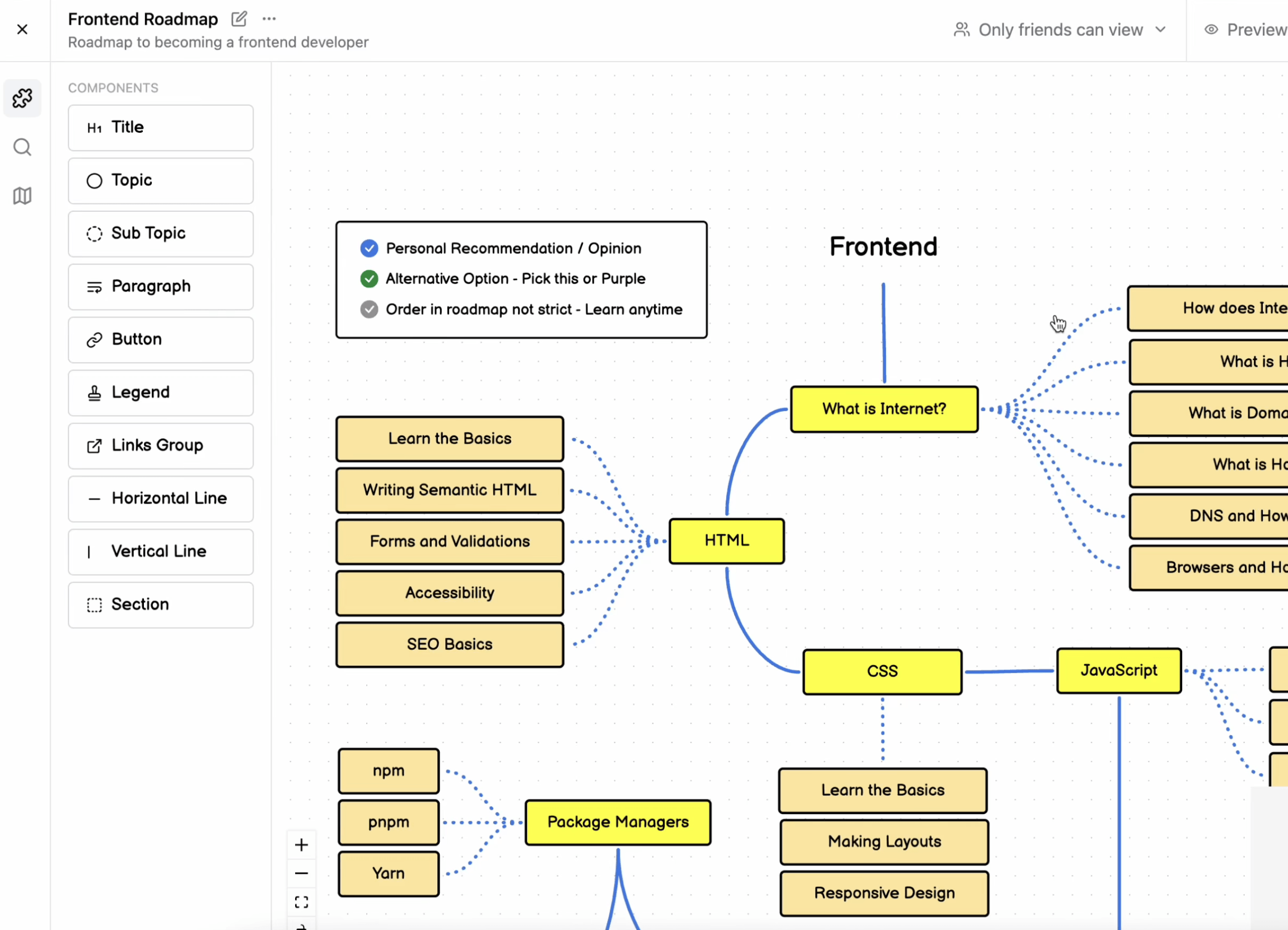Click the fit-view frame icon
Screen dimensions: 1288x930
(301, 901)
